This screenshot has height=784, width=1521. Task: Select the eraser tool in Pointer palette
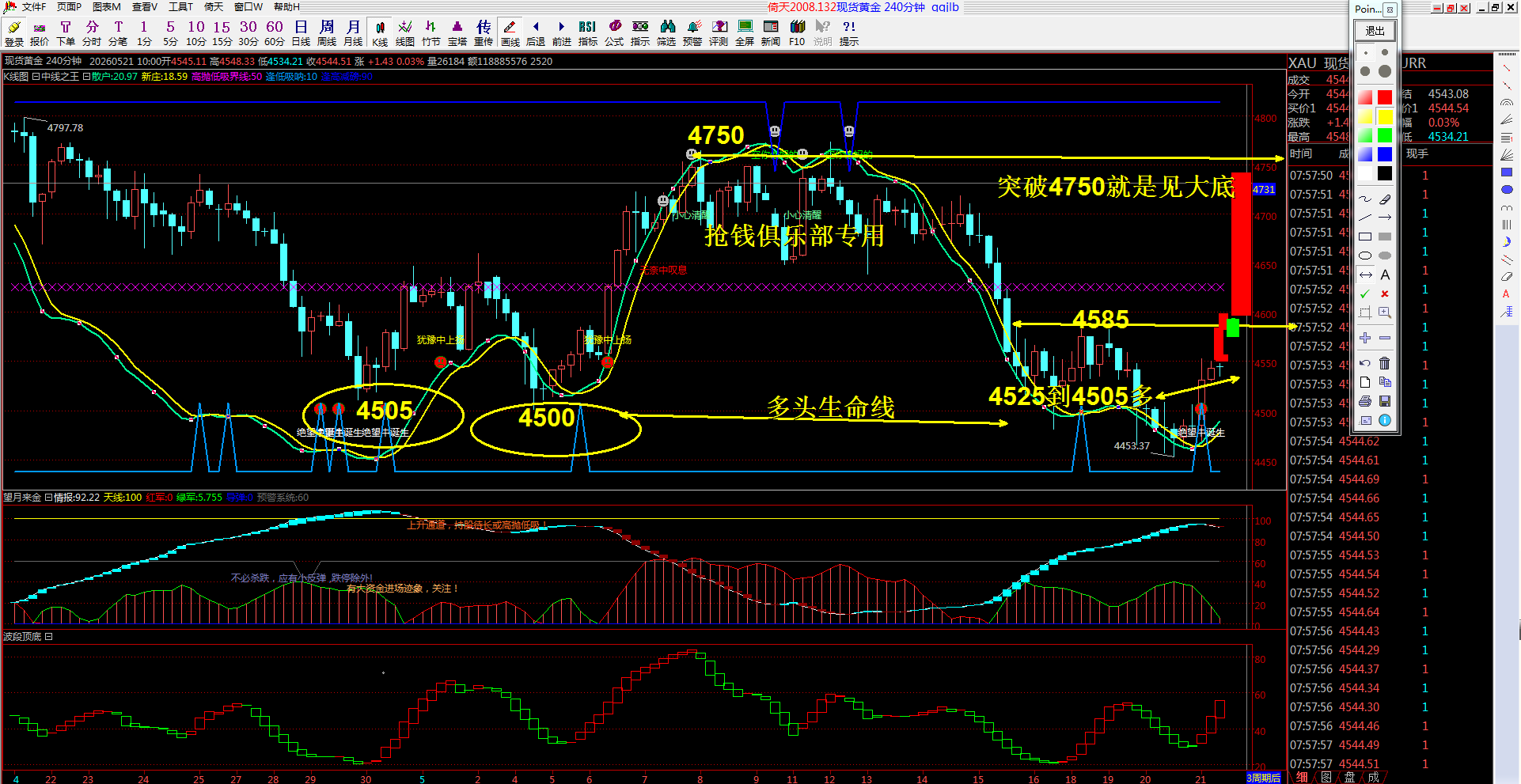point(1384,199)
